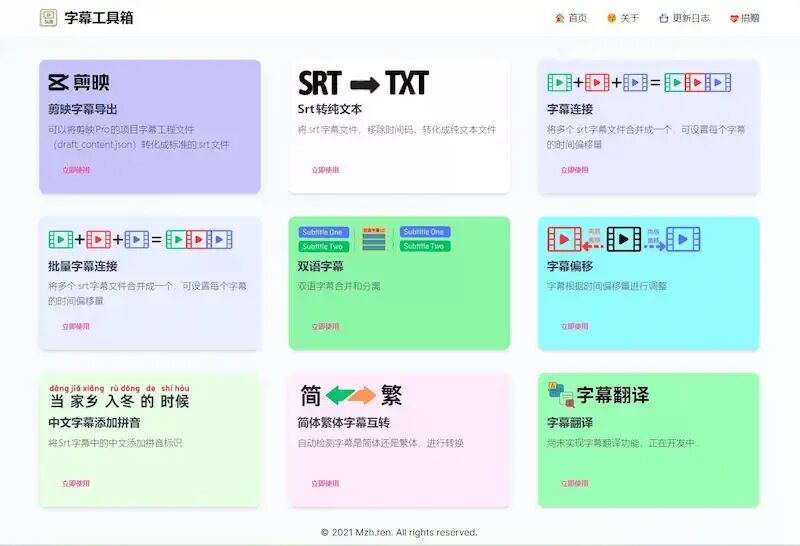This screenshot has width=800, height=546.
Task: Click the 字幕工具箱 logo icon
Action: pos(48,18)
